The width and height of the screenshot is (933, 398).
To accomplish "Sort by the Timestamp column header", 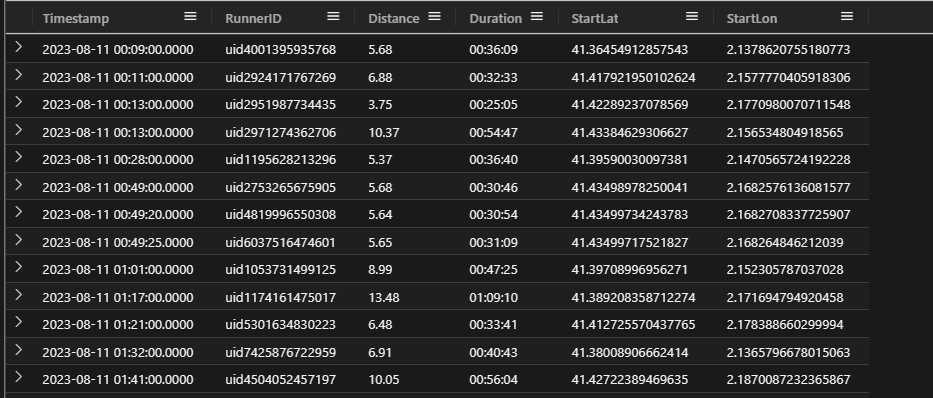I will 76,18.
